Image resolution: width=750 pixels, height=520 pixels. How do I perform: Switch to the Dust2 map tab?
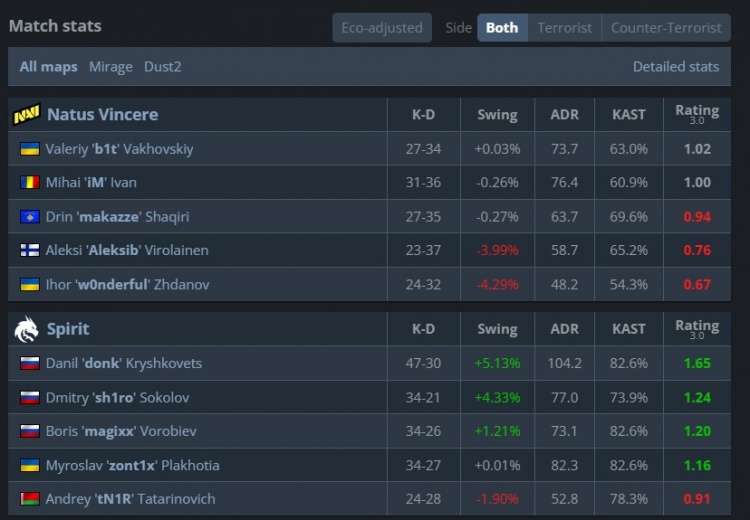(x=163, y=67)
